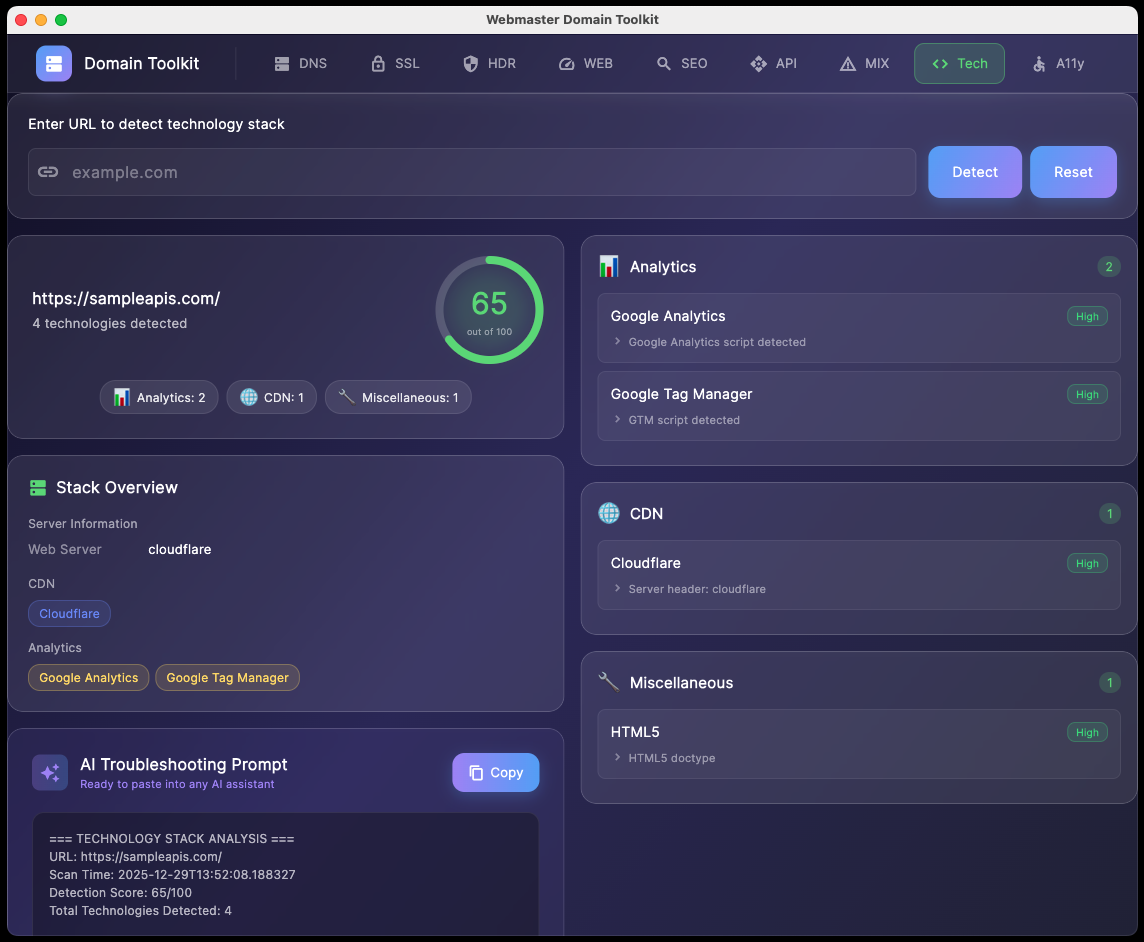This screenshot has width=1144, height=942.
Task: Click the Domain Toolkit logo icon
Action: click(x=53, y=63)
